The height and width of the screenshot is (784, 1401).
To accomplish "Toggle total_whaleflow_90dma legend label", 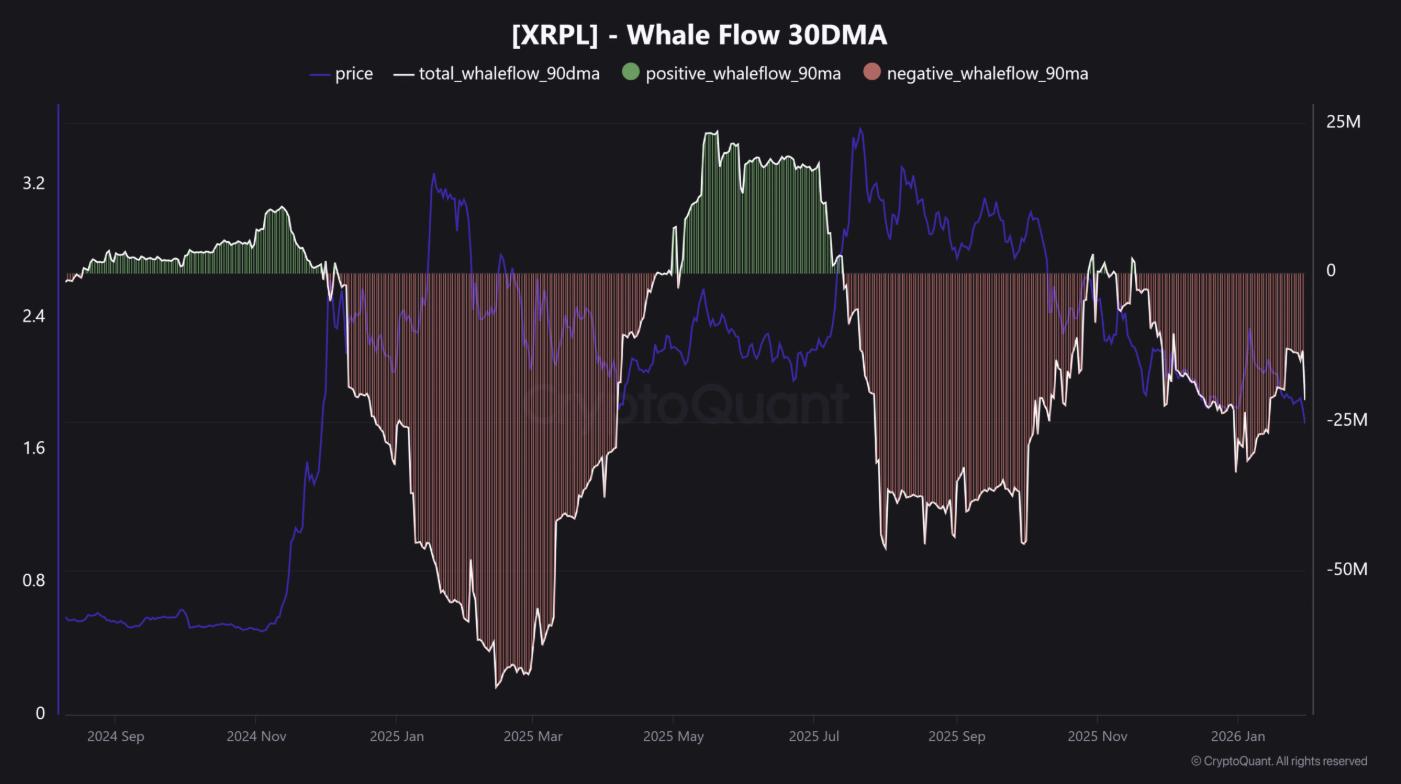I will click(x=509, y=74).
